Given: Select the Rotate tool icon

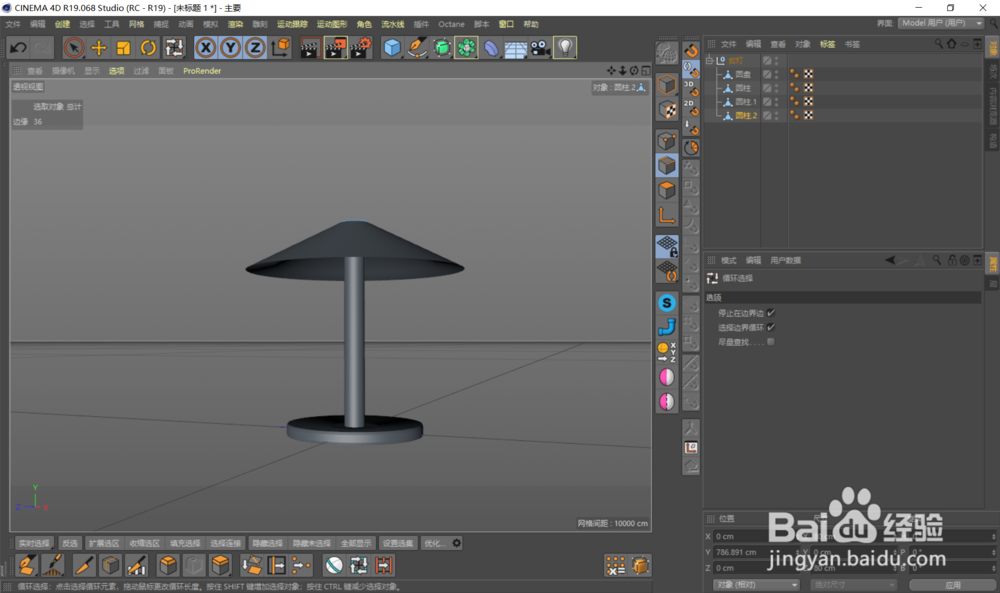Looking at the screenshot, I should click(x=148, y=48).
